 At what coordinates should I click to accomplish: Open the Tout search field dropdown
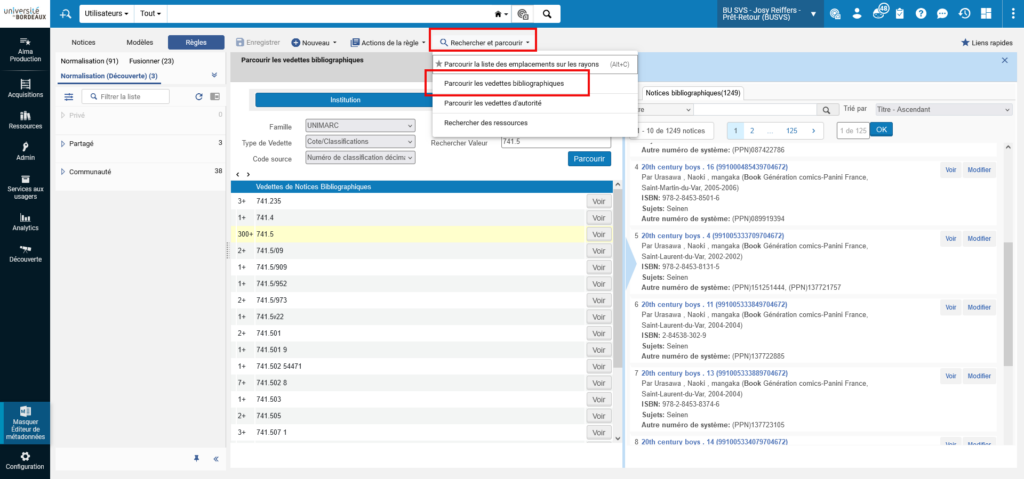click(150, 14)
